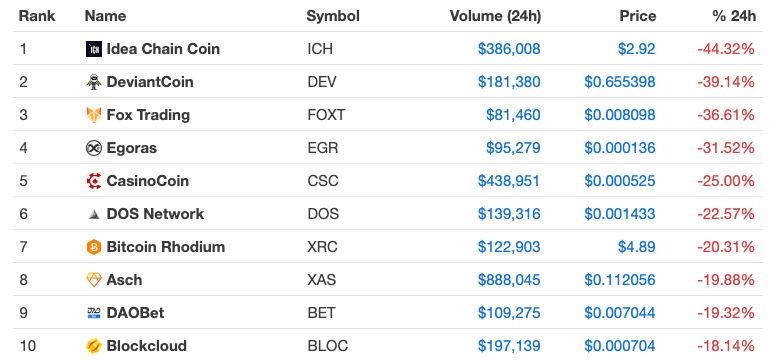Click the Asch diamond icon
Viewport: 780px width, 360px height.
(94, 280)
